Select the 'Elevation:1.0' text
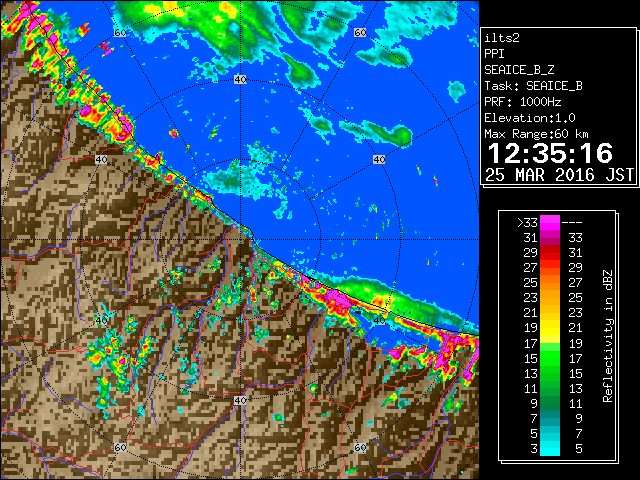 pyautogui.click(x=530, y=118)
